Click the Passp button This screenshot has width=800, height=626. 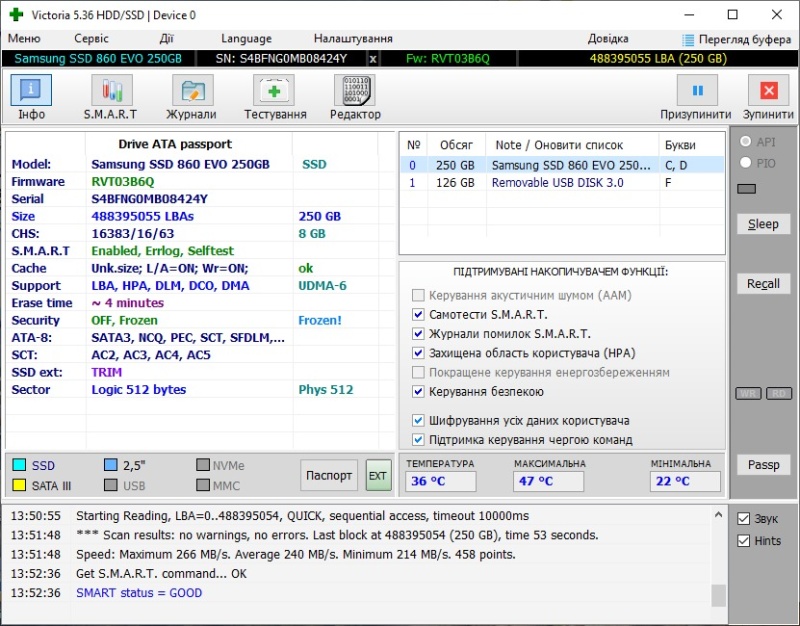click(x=763, y=465)
